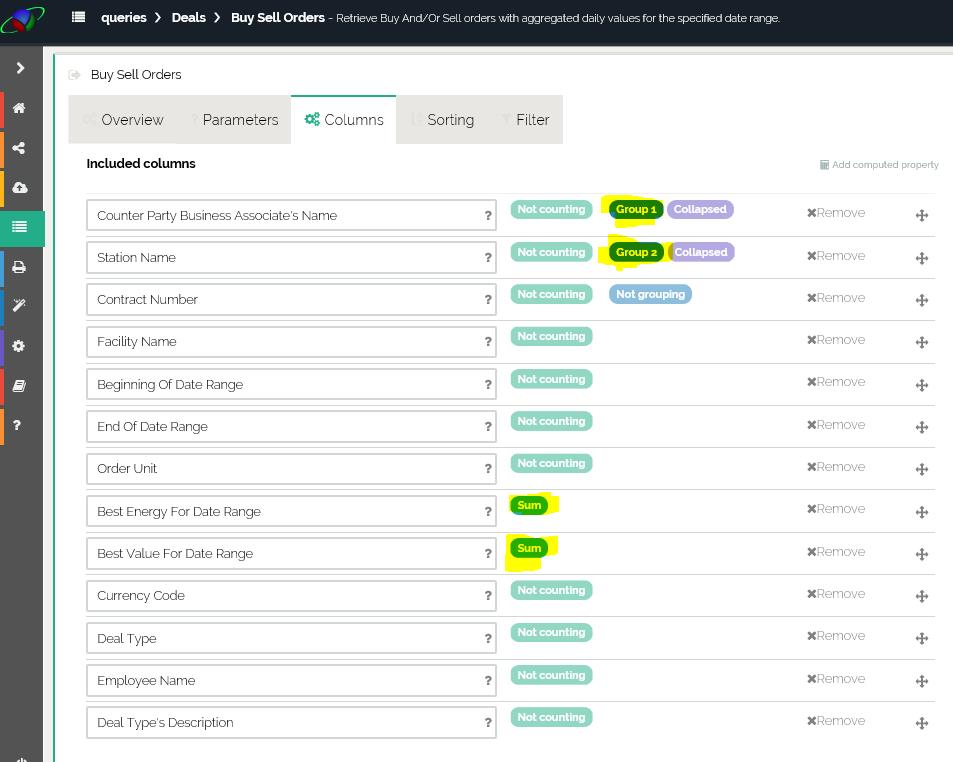Open the home page from sidebar

pyautogui.click(x=19, y=108)
